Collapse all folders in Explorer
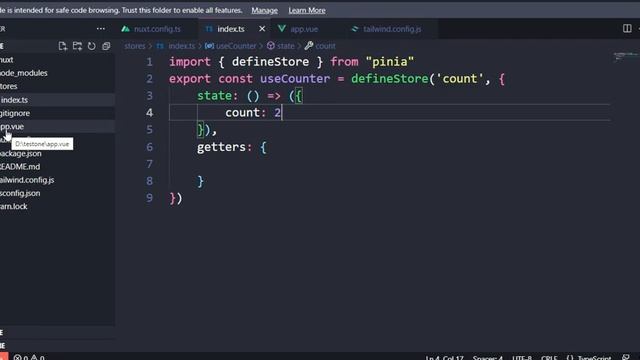Viewport: 640px width, 360px height. (x=106, y=46)
